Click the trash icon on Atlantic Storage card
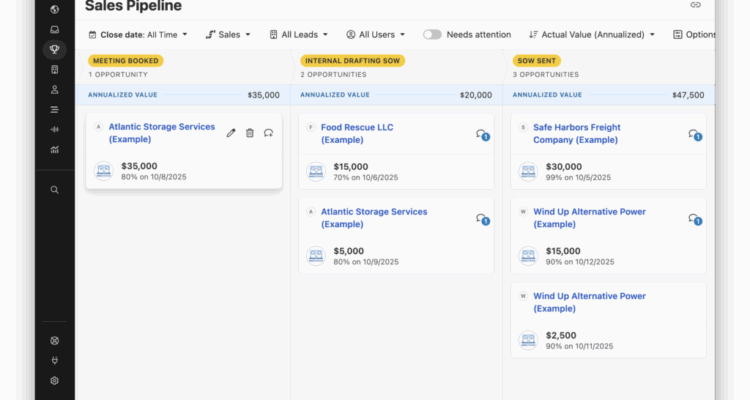This screenshot has width=750, height=400. click(x=250, y=133)
